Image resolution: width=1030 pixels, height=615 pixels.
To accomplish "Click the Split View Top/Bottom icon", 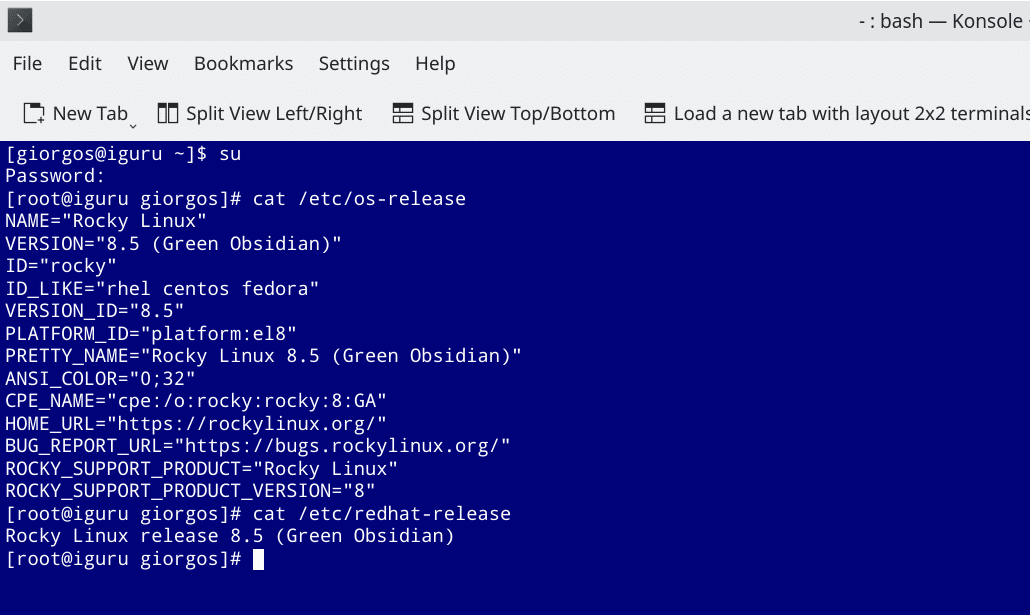I will [403, 113].
